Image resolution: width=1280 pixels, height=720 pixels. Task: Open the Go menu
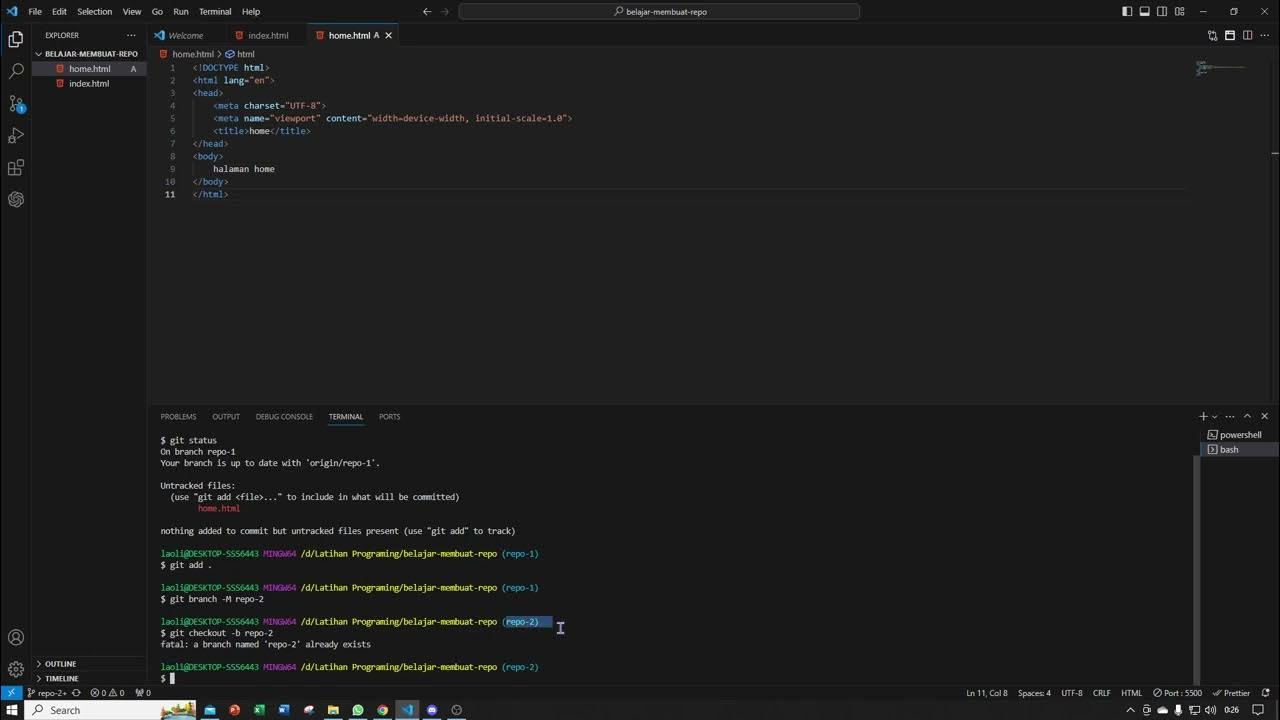tap(157, 12)
